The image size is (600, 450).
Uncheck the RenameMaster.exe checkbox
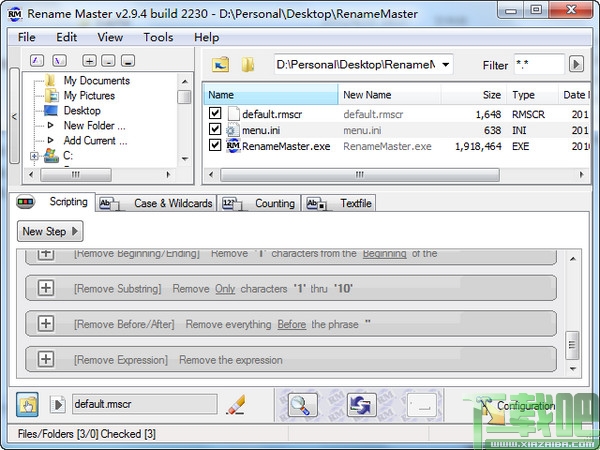click(215, 145)
